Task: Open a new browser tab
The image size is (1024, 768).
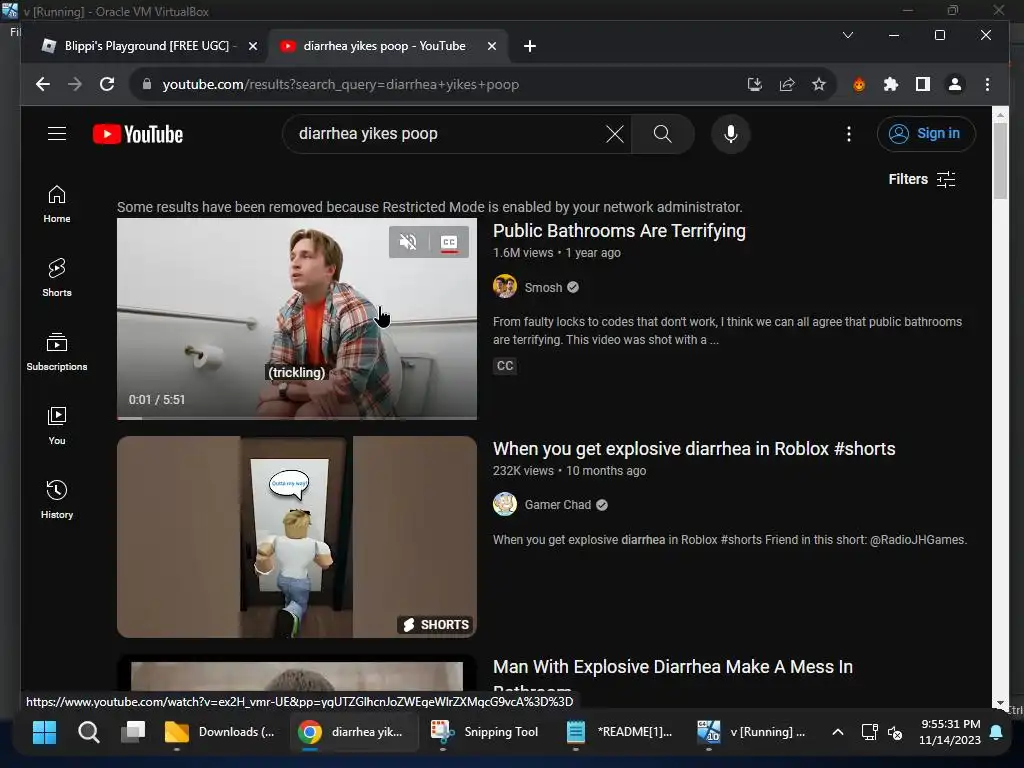Action: click(530, 46)
